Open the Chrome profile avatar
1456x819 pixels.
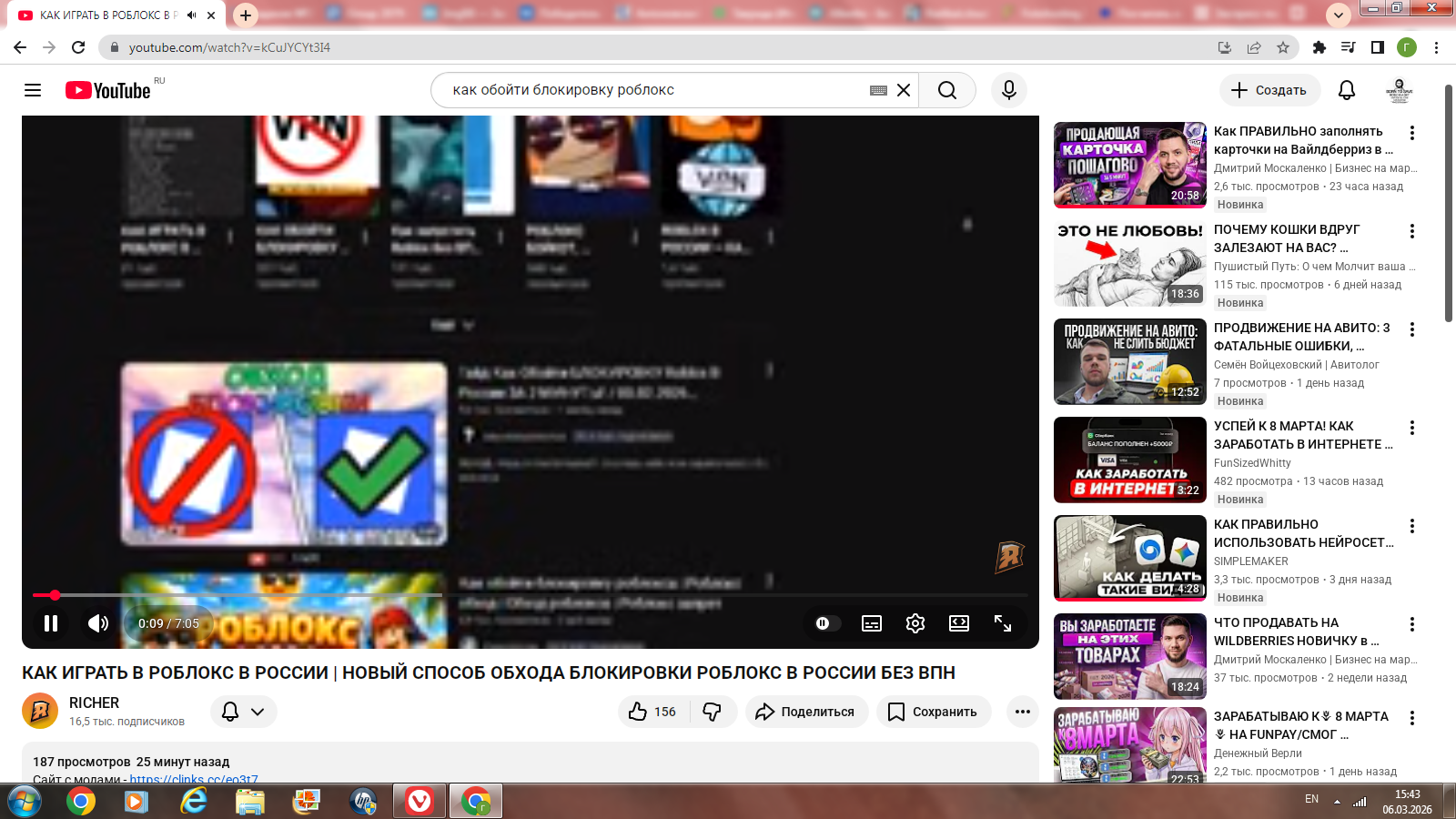point(1407,47)
